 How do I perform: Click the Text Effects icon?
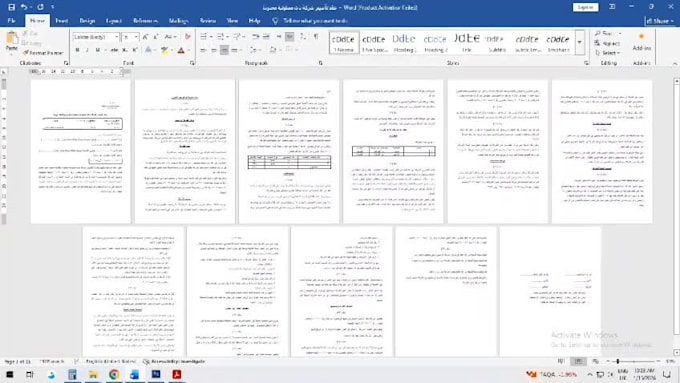148,50
